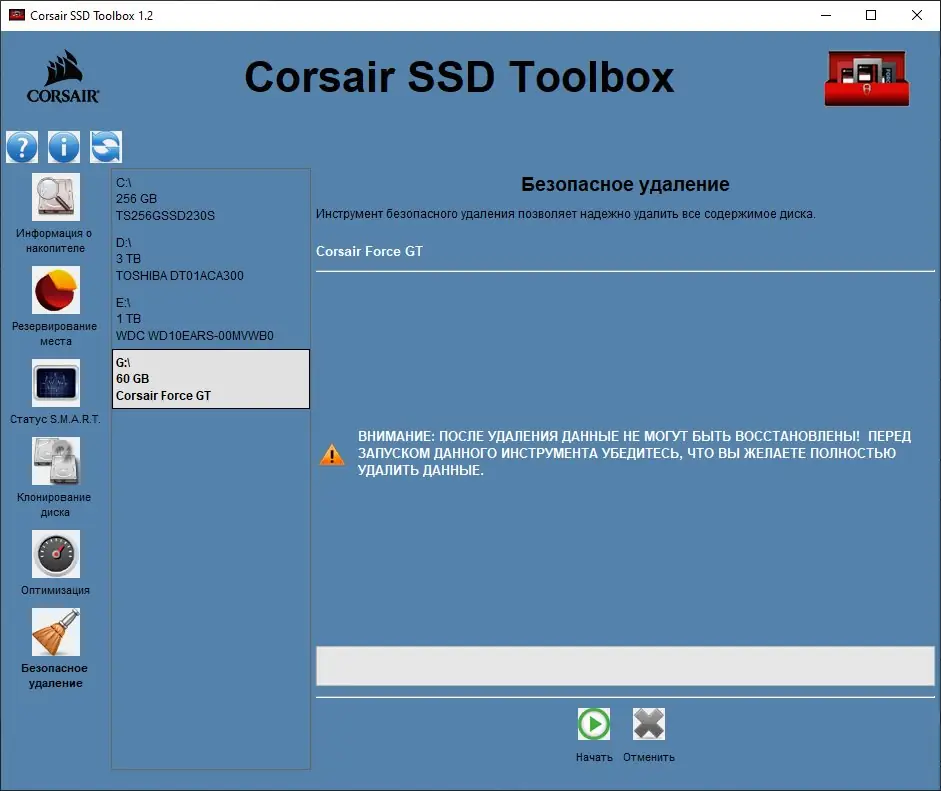Close the Corsair SSD Toolbox window

[x=916, y=15]
